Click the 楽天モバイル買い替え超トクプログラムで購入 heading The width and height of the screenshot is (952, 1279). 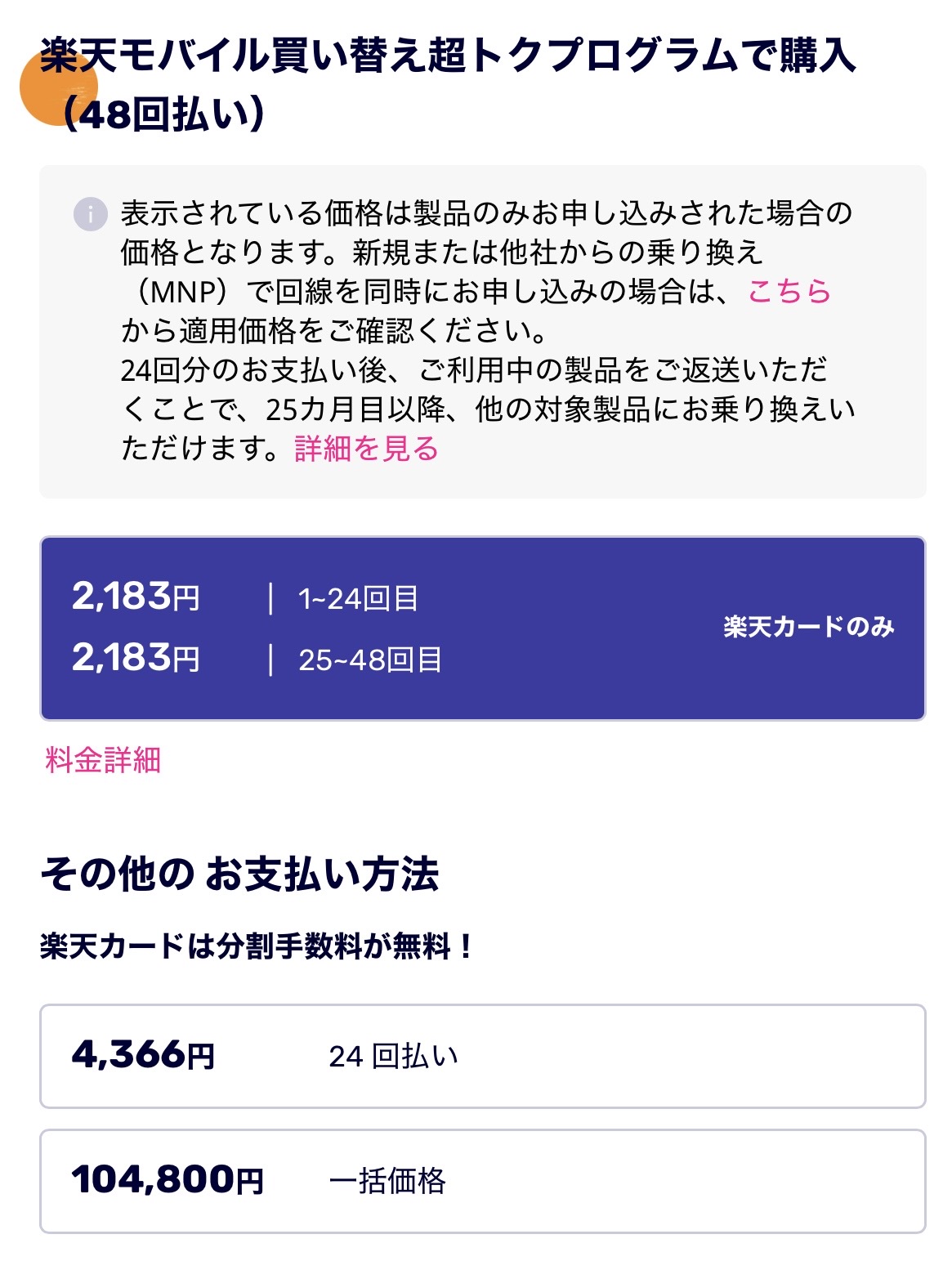pyautogui.click(x=448, y=57)
